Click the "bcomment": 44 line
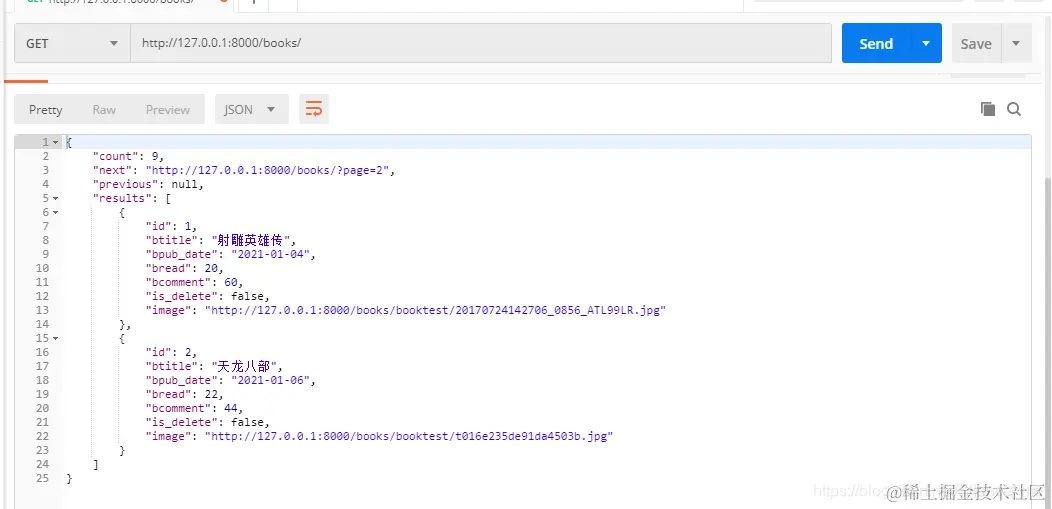 (x=195, y=408)
